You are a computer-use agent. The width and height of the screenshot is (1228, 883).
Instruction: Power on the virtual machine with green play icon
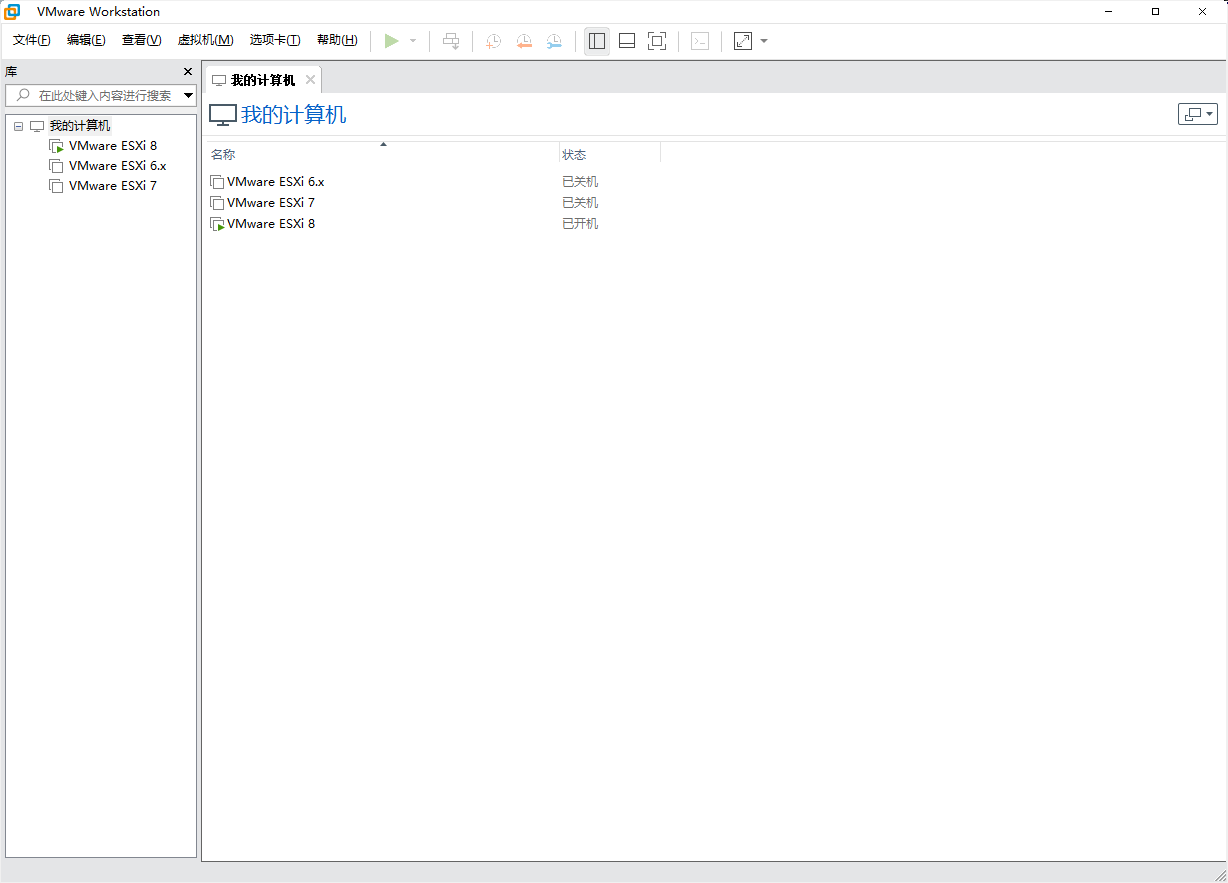(392, 40)
